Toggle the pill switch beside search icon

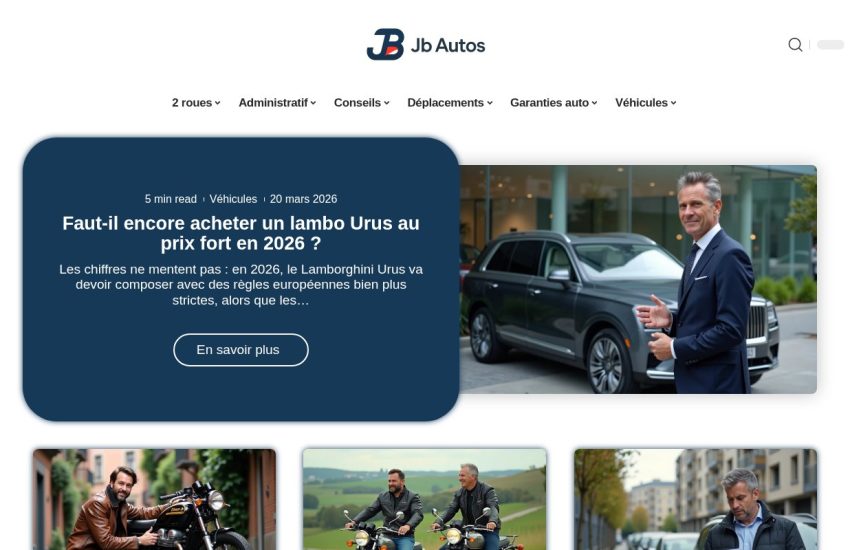point(830,44)
